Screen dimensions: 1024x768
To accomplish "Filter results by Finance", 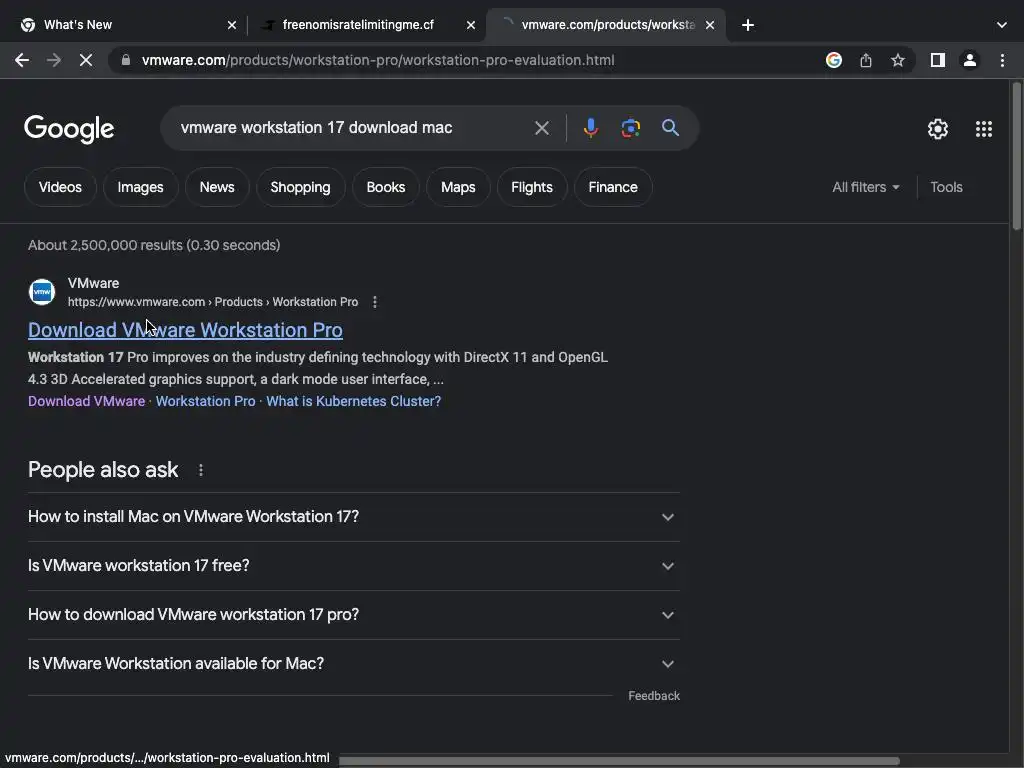I will coord(613,187).
